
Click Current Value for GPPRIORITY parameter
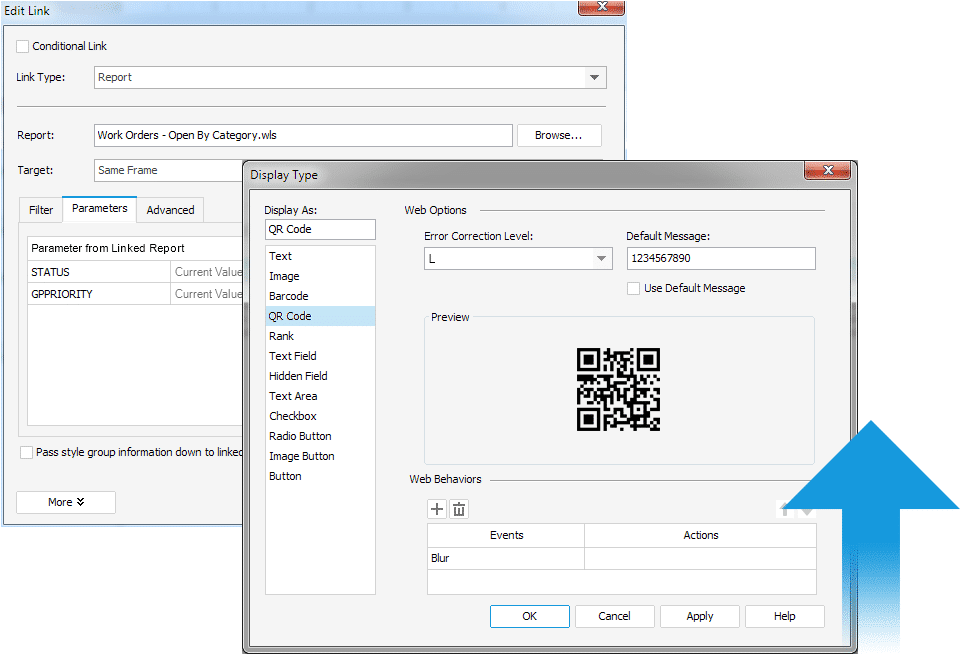point(208,294)
